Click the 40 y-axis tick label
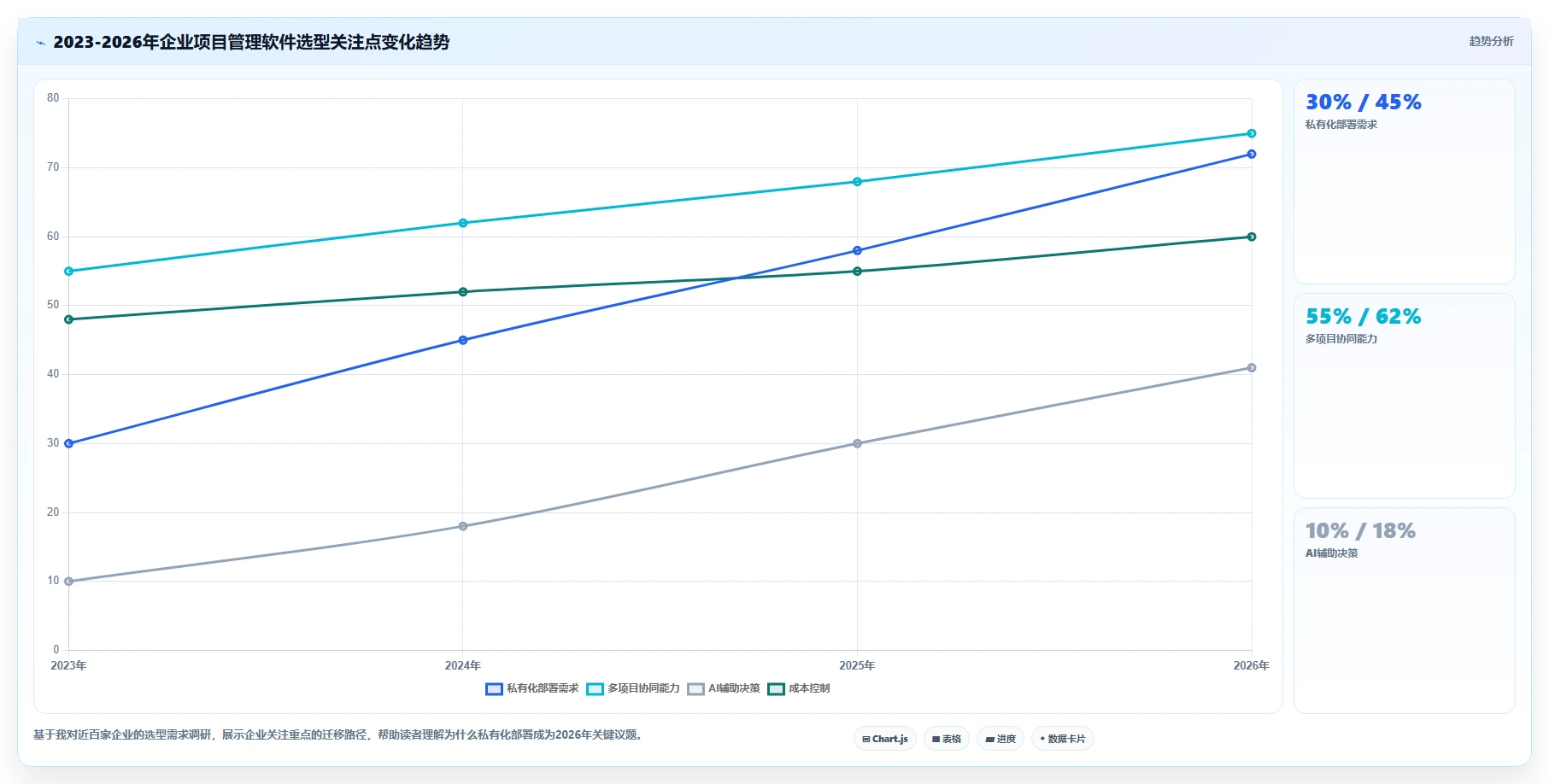Screen dimensions: 1549x784 pos(53,374)
